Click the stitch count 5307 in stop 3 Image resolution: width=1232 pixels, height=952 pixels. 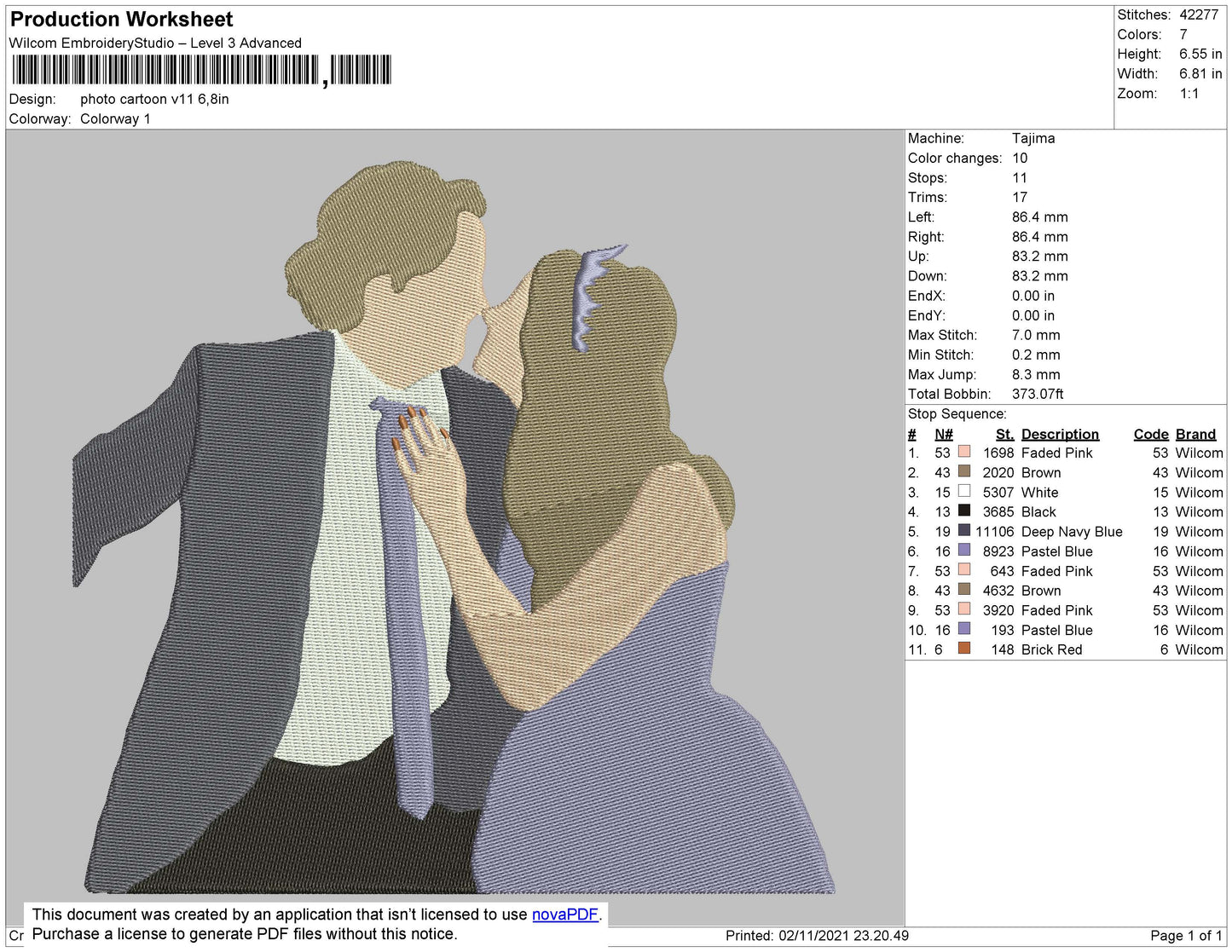pos(998,493)
